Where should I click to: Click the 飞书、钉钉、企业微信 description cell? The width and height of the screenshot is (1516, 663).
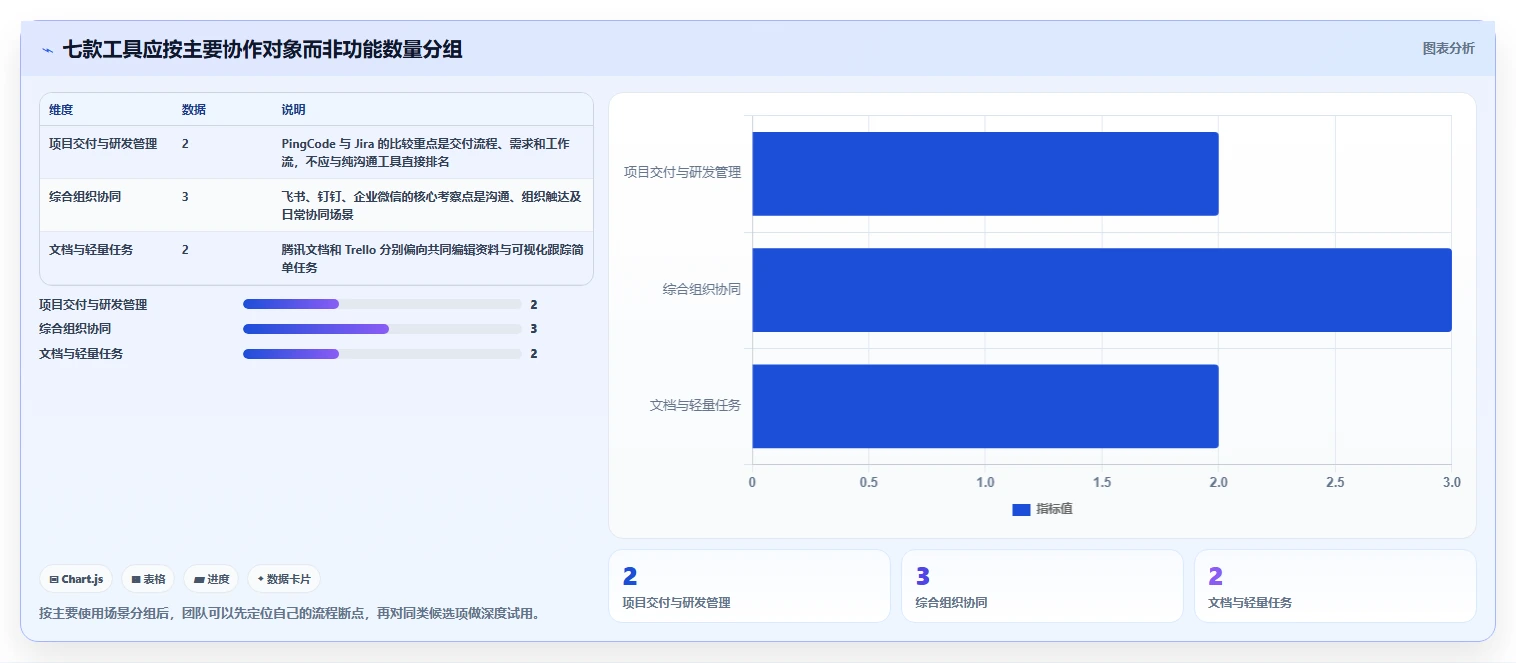431,205
